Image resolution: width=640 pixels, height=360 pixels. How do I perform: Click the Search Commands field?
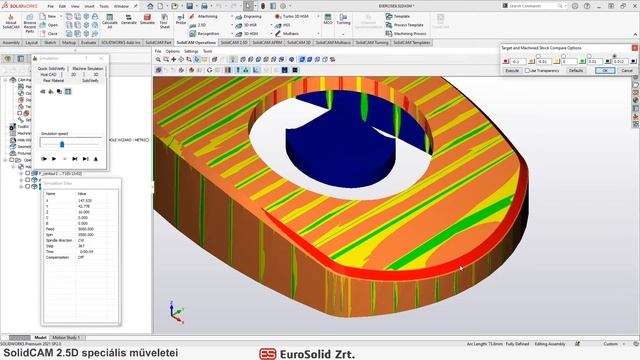536,6
